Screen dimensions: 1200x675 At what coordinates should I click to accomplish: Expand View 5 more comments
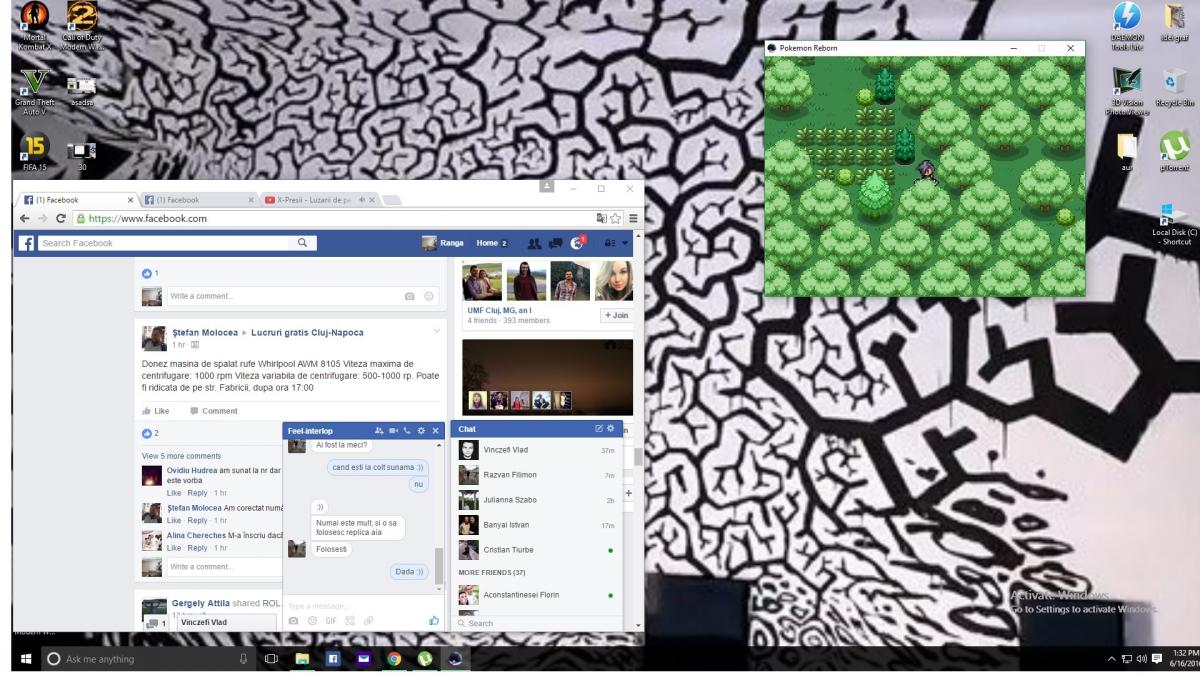click(181, 456)
